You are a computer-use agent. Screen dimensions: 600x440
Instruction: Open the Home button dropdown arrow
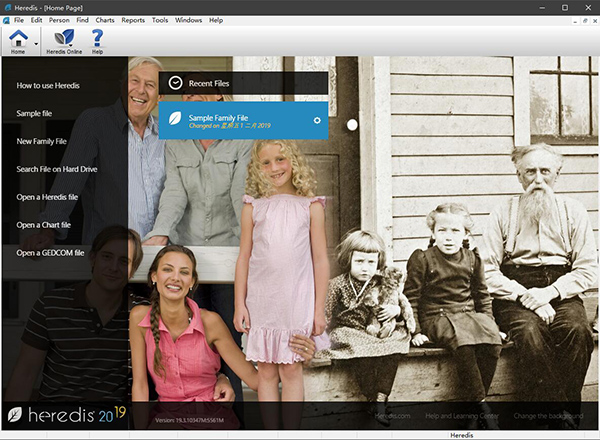36,44
